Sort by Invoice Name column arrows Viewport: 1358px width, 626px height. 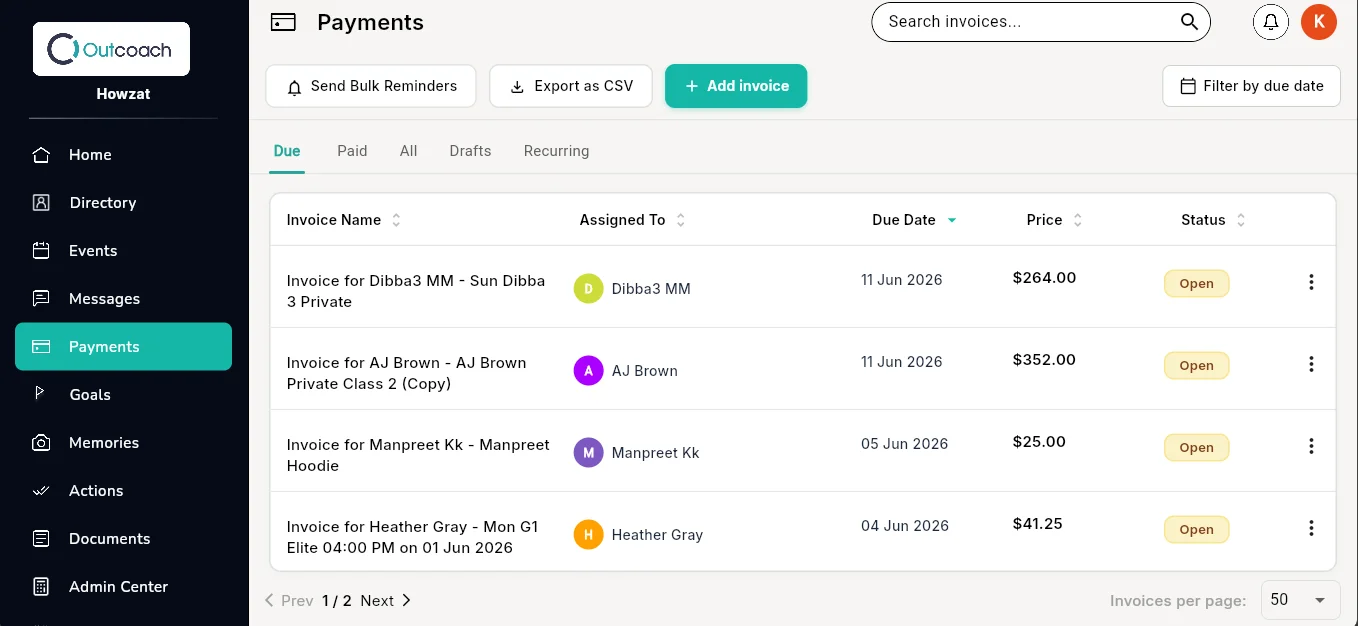point(396,220)
